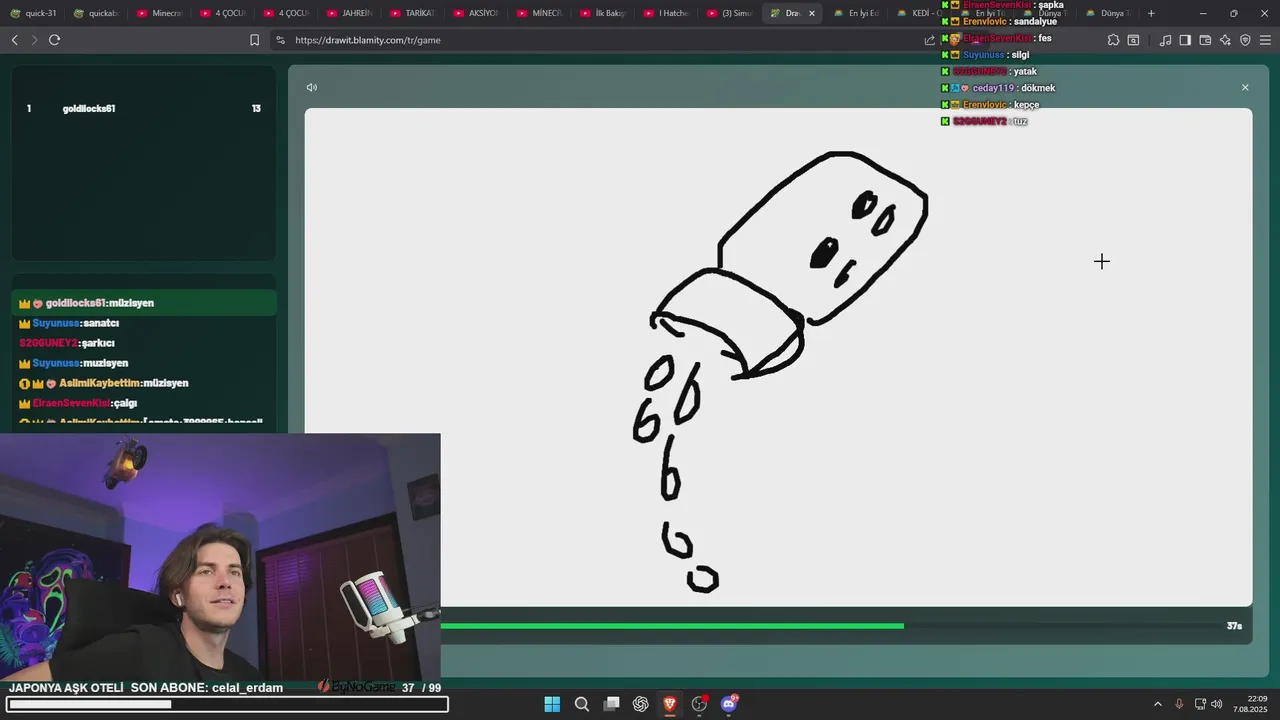Select player row goldilocks61 in scoreboard
This screenshot has width=1280, height=720.
(144, 108)
